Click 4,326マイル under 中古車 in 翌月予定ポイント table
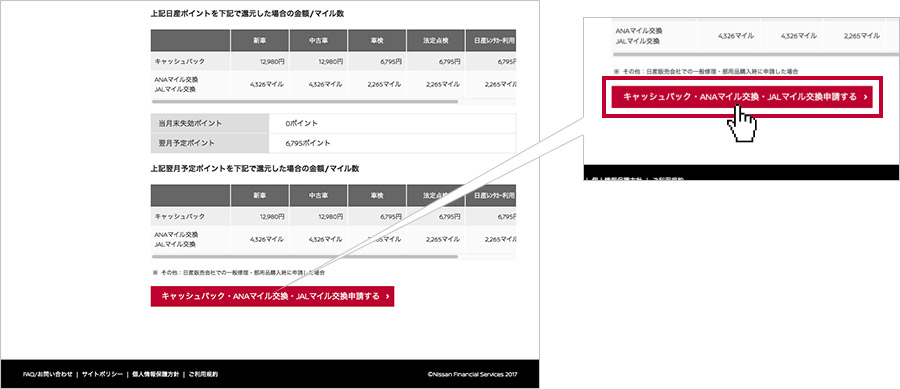 [325, 239]
